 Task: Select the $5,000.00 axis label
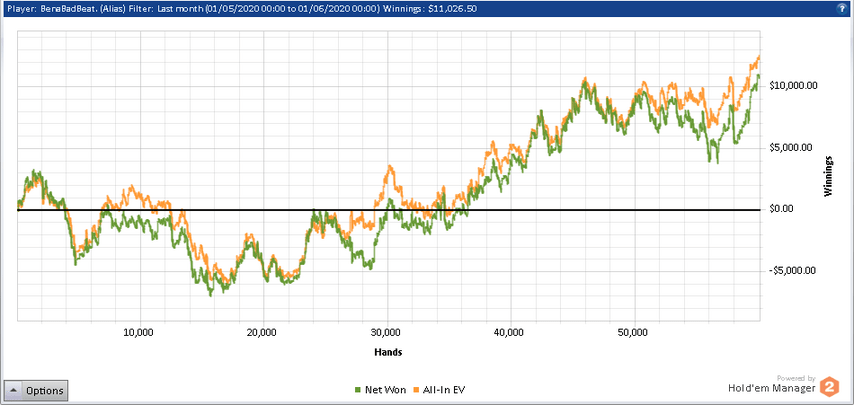[792, 148]
